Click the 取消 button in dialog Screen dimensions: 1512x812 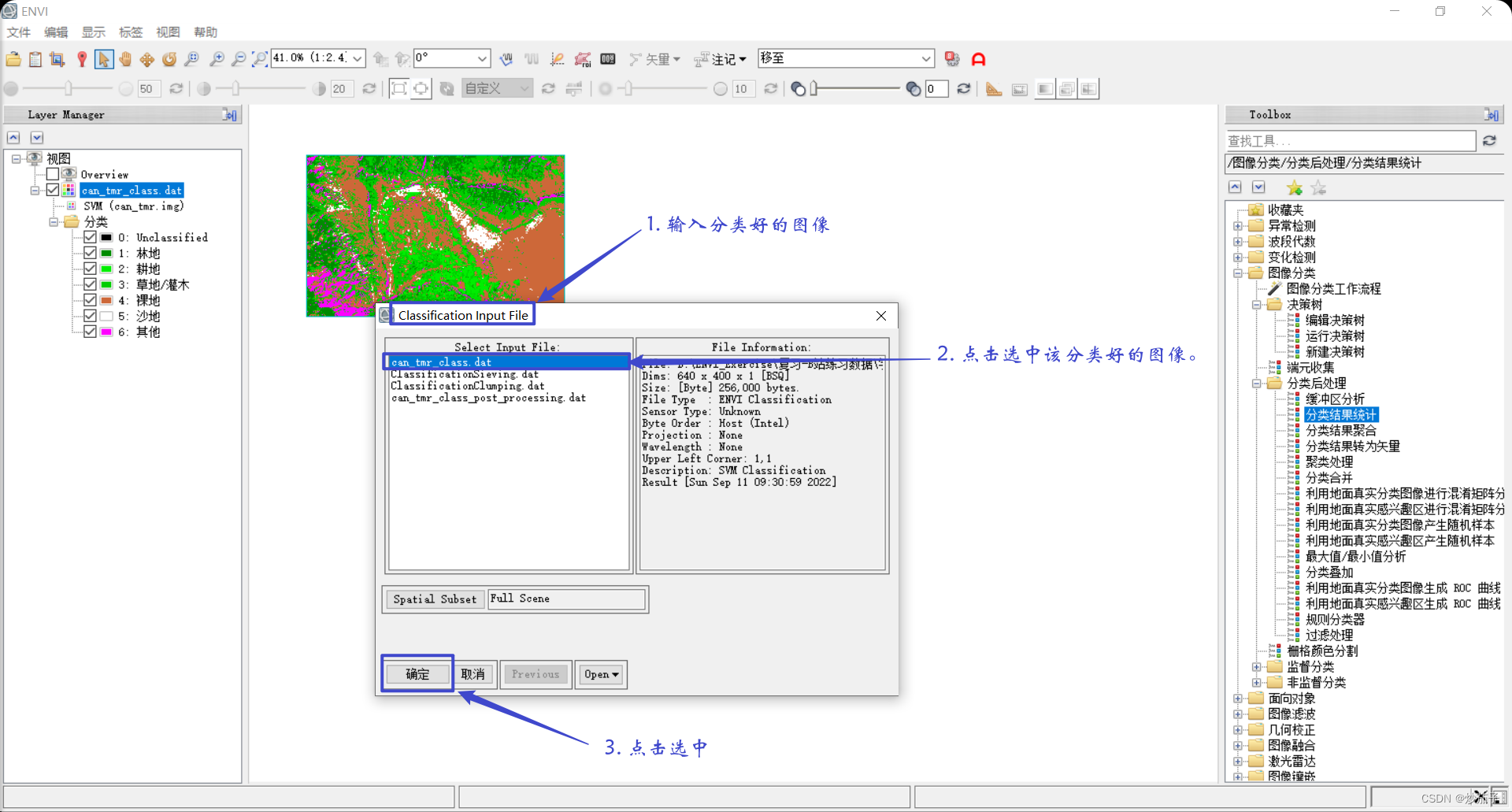tap(473, 674)
